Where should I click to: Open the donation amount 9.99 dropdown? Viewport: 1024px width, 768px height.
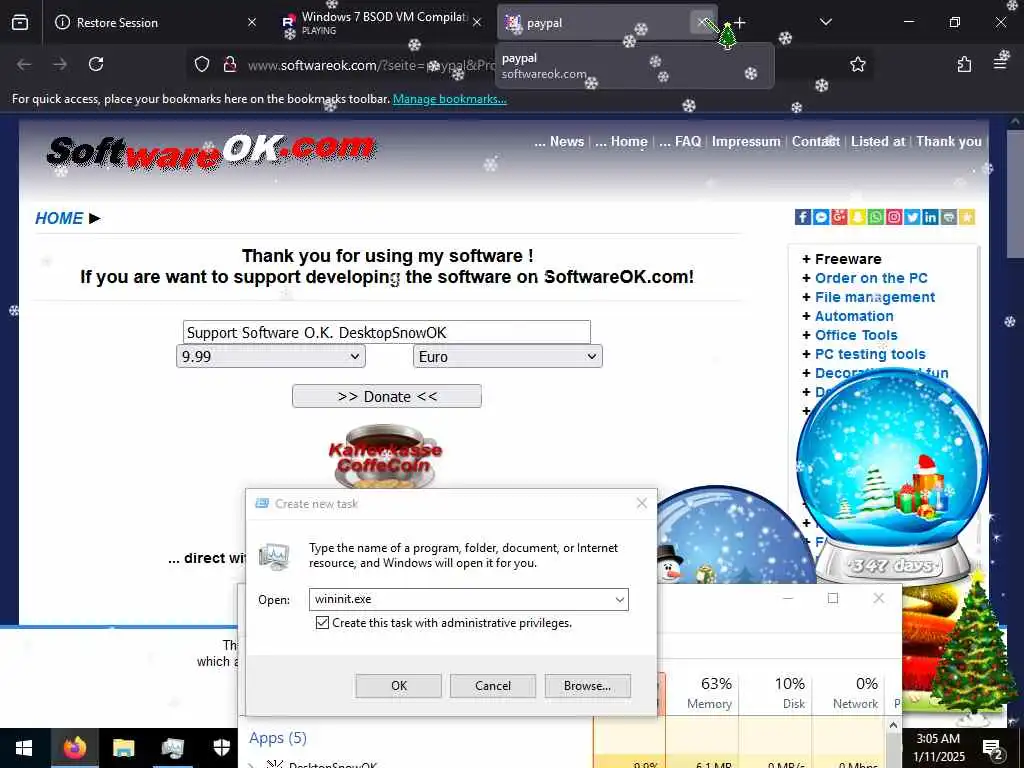click(x=270, y=357)
